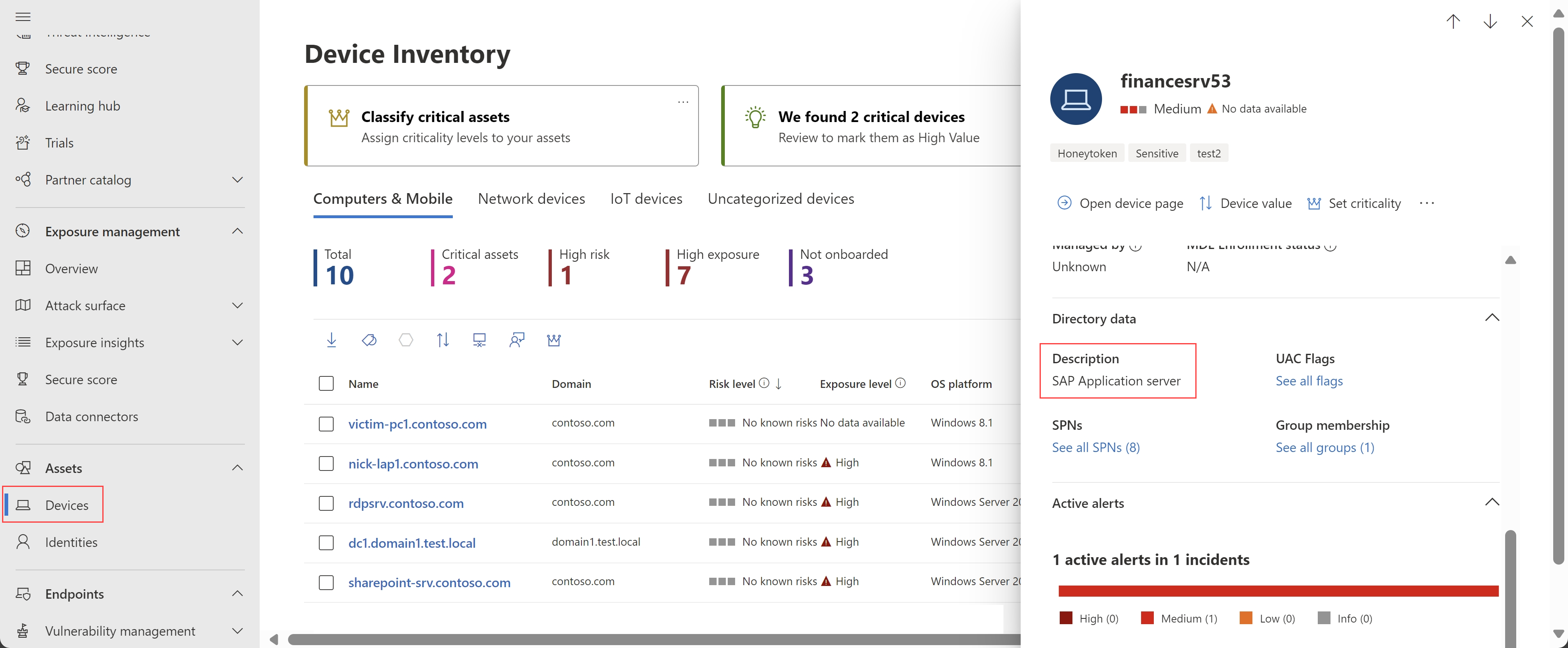Click the Risk level info icon
1568x648 pixels.
click(764, 383)
